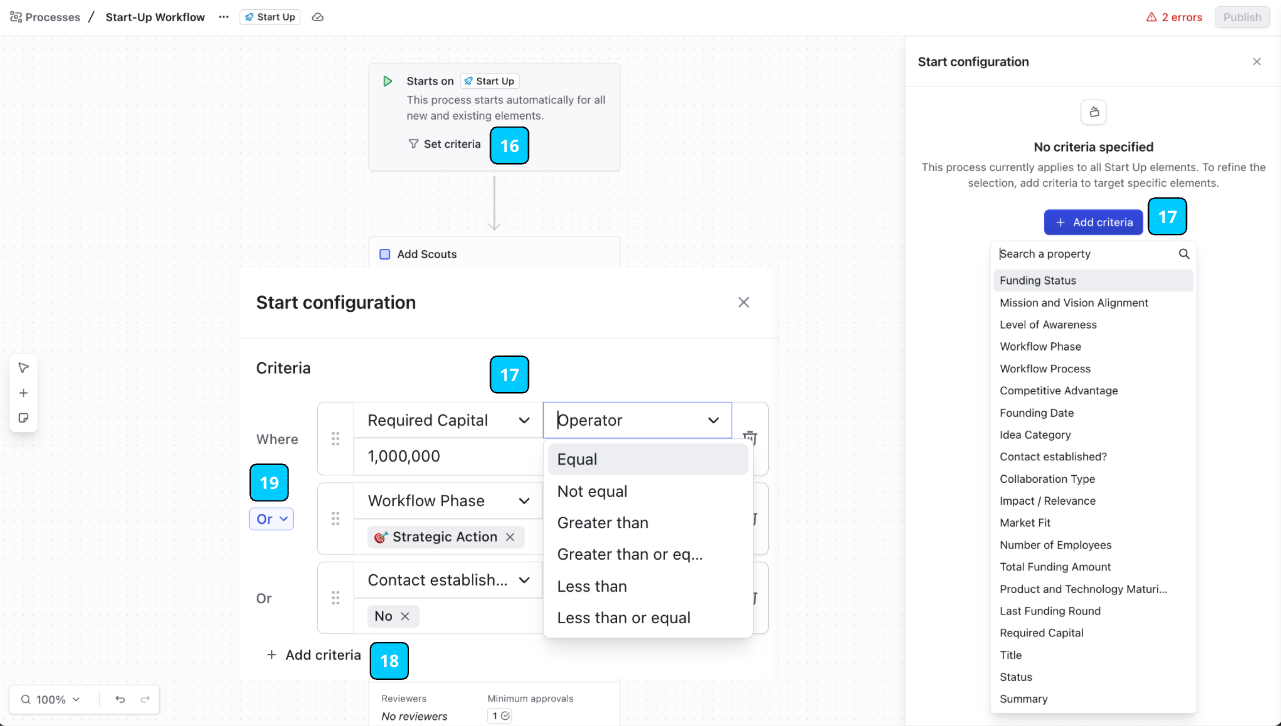Click Add criteria link below the criteria rows
The width and height of the screenshot is (1281, 726).
[x=313, y=655]
